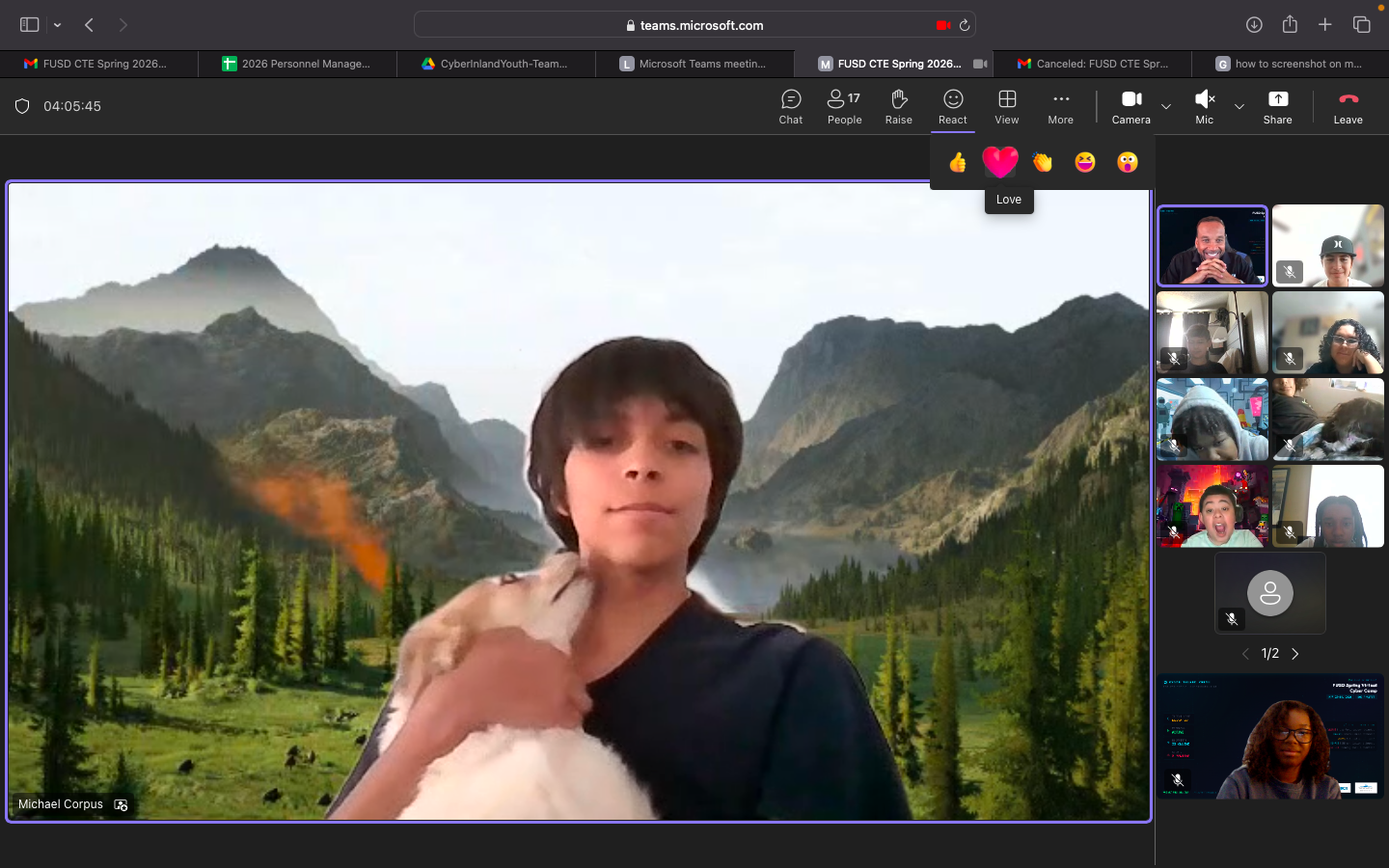Image resolution: width=1389 pixels, height=868 pixels.
Task: Send the surprised face reaction
Action: pos(1128,162)
